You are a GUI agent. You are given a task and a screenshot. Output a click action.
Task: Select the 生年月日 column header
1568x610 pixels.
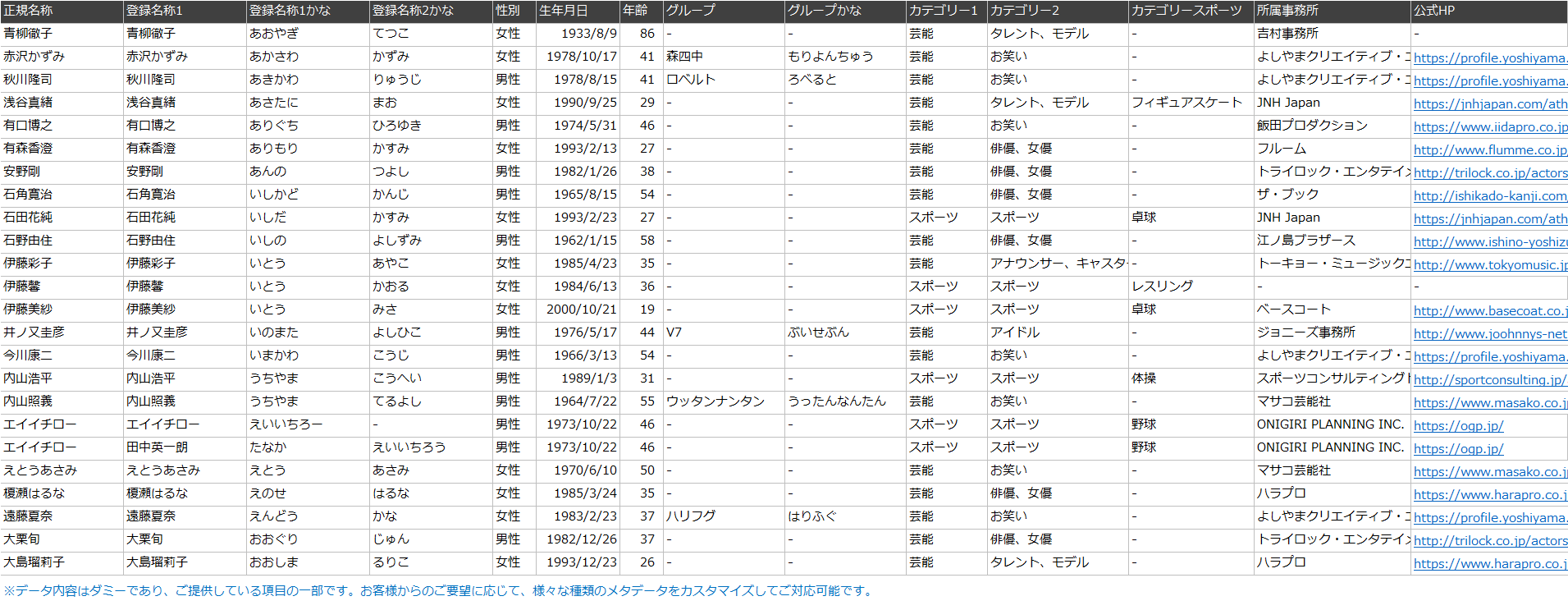coord(563,11)
